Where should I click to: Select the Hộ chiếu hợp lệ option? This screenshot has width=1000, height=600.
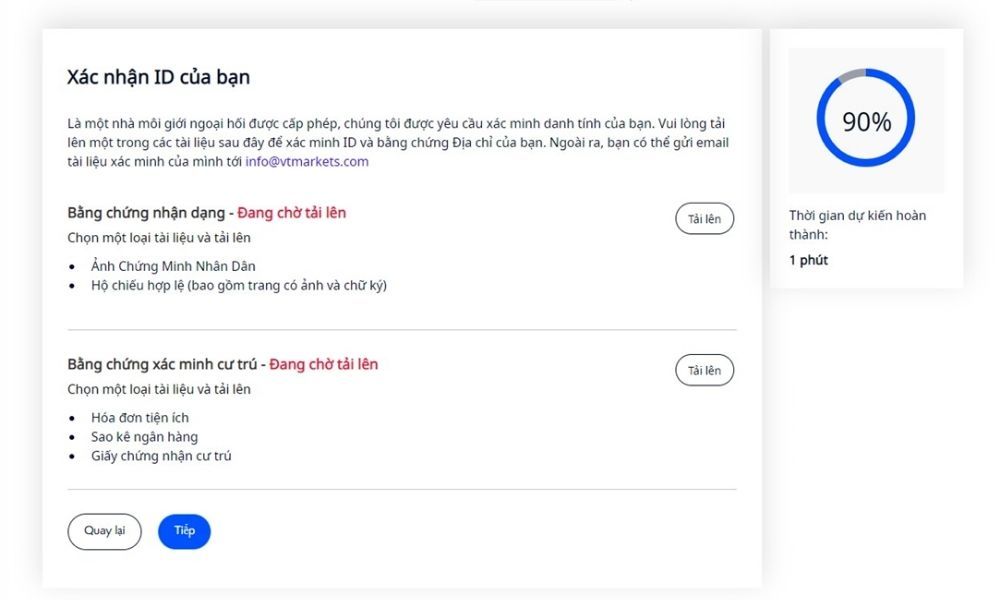click(x=239, y=285)
